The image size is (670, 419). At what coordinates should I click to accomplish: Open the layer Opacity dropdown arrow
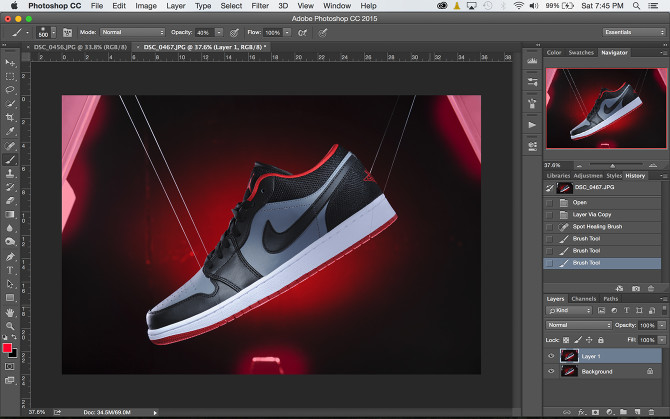[662, 325]
